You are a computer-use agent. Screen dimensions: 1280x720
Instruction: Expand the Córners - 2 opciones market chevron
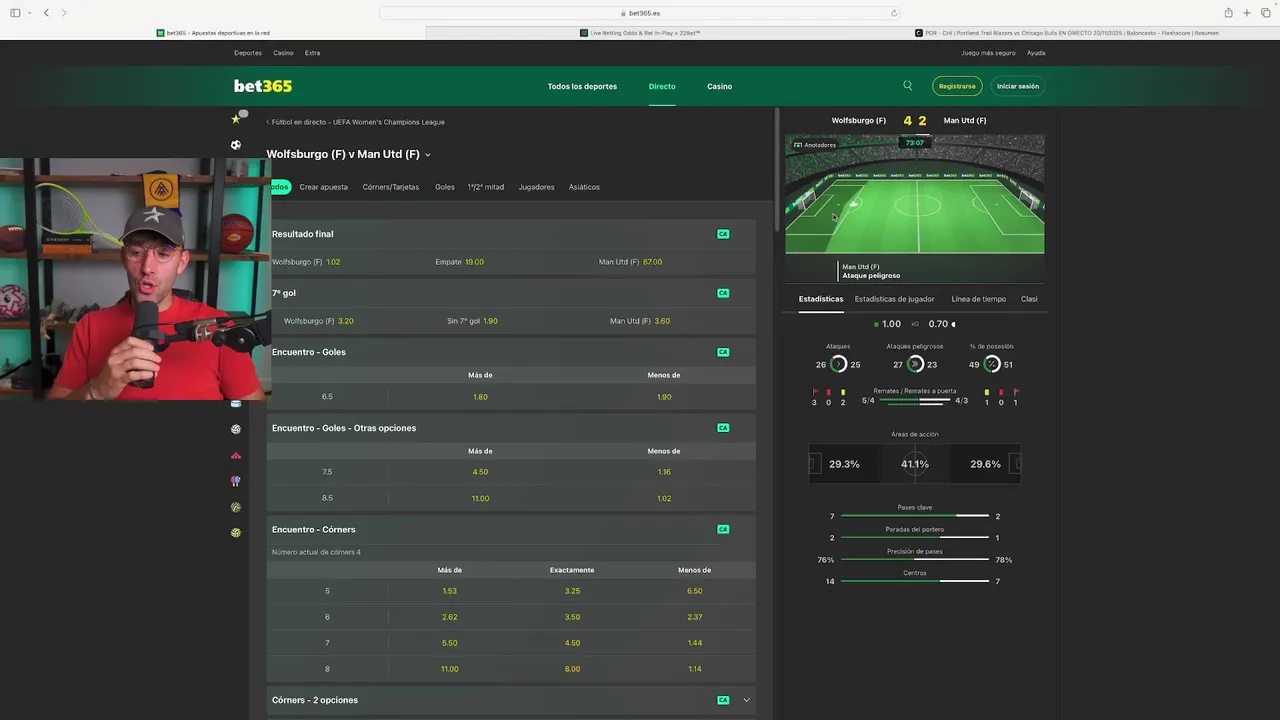click(746, 700)
